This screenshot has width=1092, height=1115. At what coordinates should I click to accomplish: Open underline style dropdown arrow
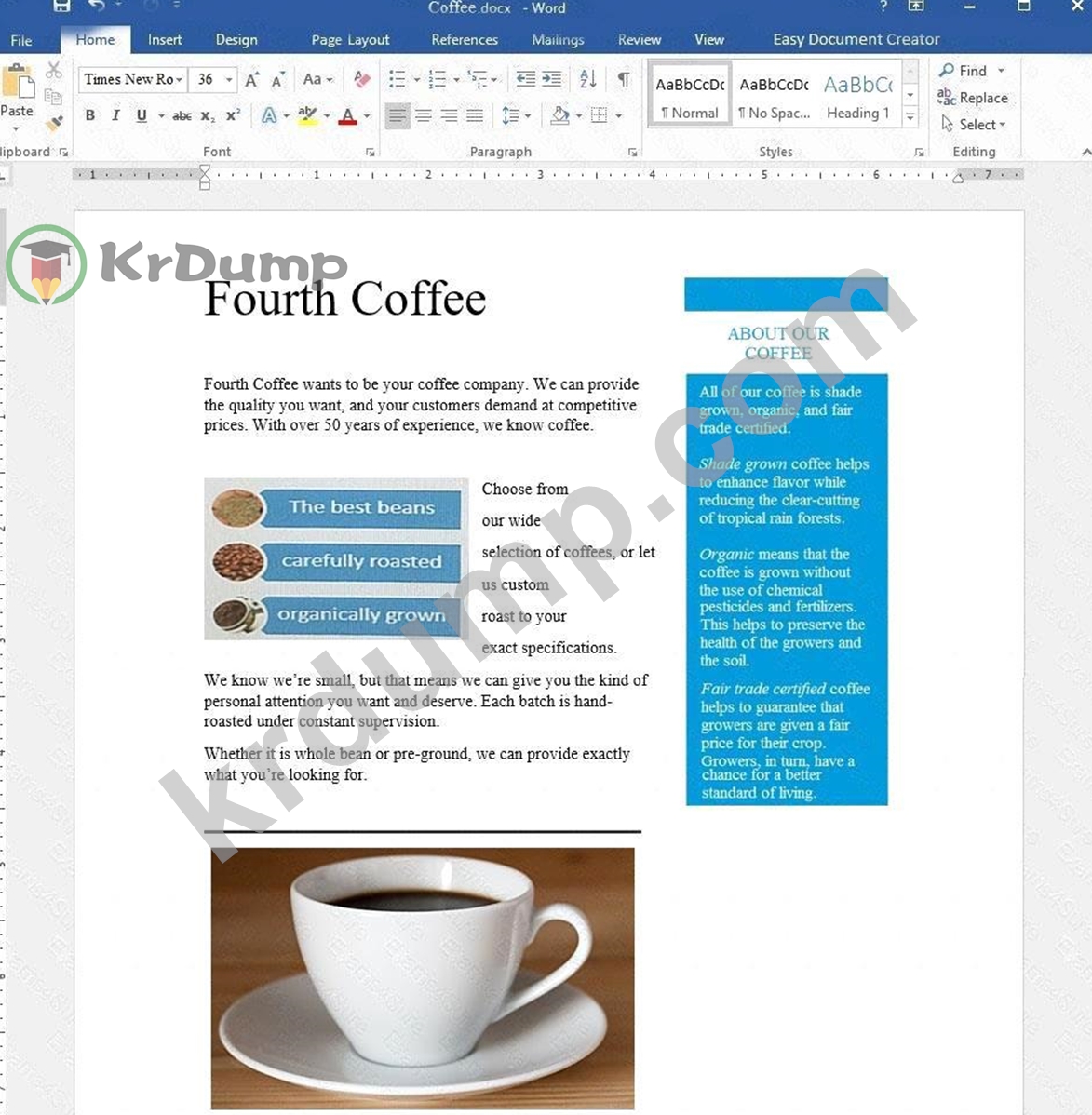(x=161, y=116)
